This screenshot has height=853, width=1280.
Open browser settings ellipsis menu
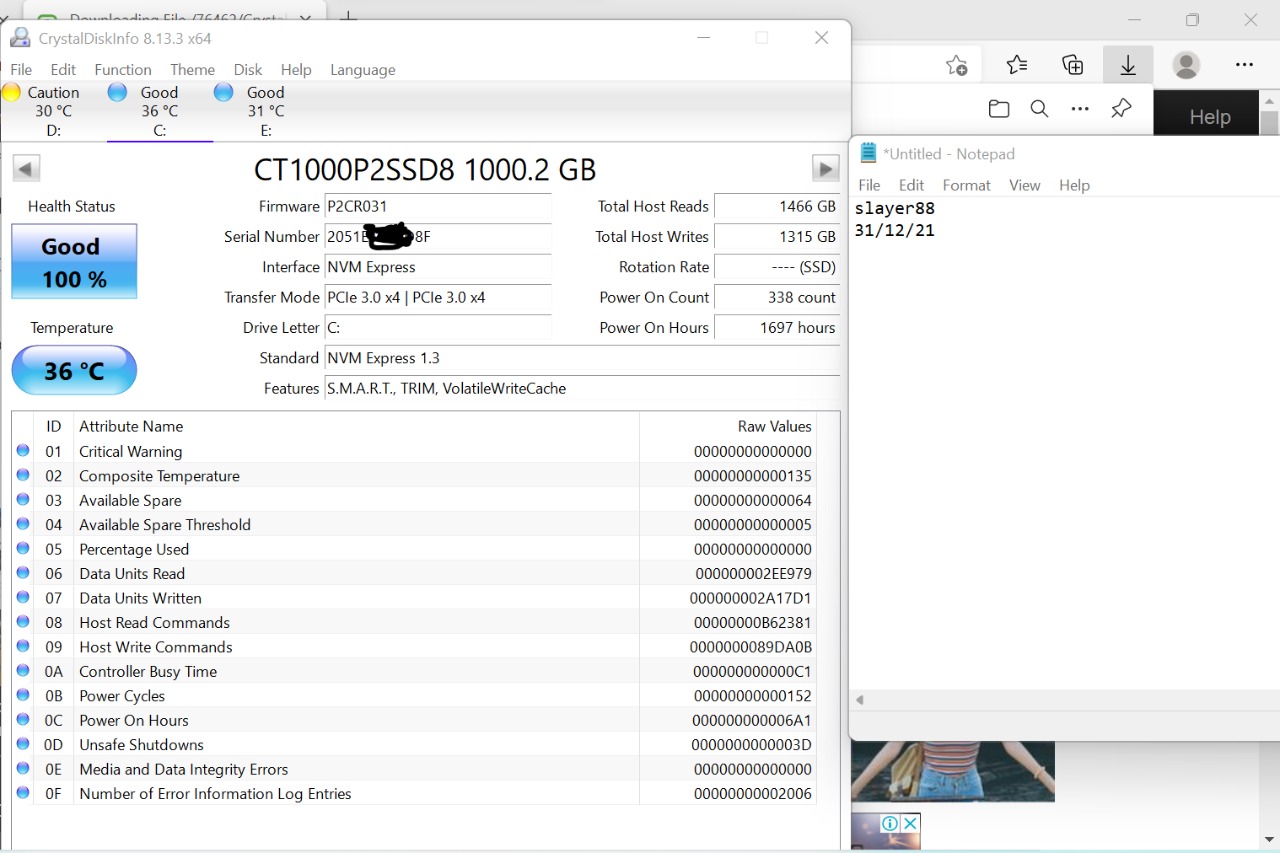(x=1244, y=65)
